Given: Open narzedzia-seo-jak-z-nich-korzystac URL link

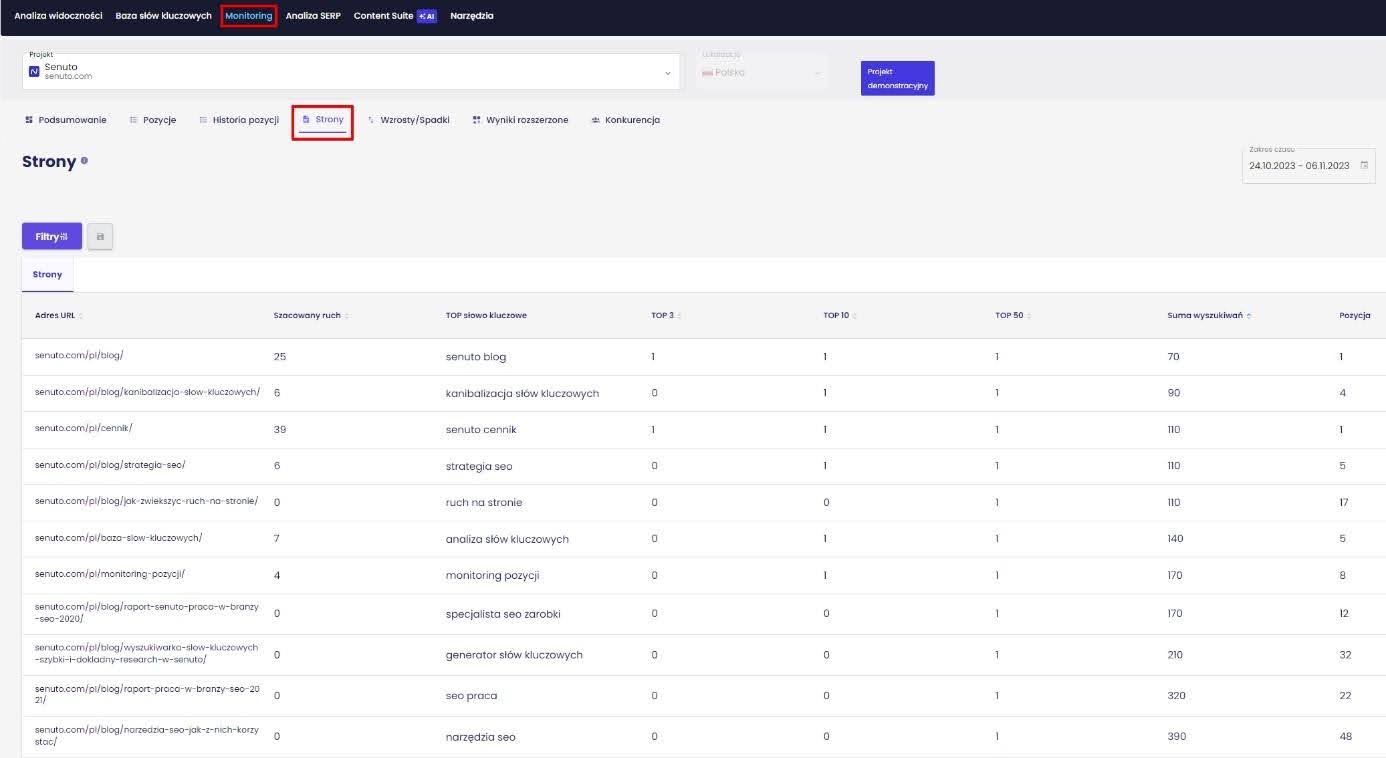Looking at the screenshot, I should coord(147,735).
